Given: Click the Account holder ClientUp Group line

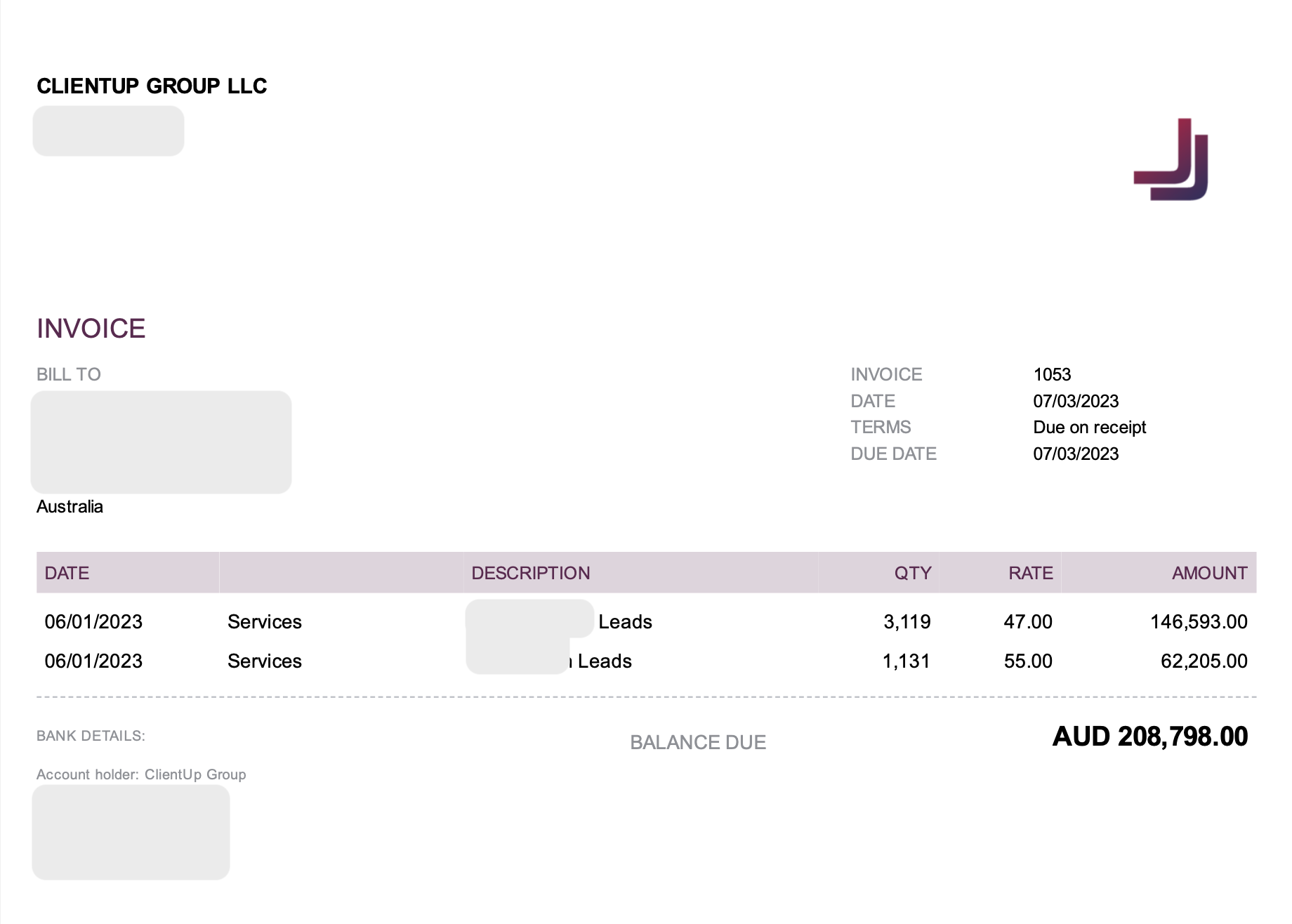Looking at the screenshot, I should pyautogui.click(x=141, y=774).
